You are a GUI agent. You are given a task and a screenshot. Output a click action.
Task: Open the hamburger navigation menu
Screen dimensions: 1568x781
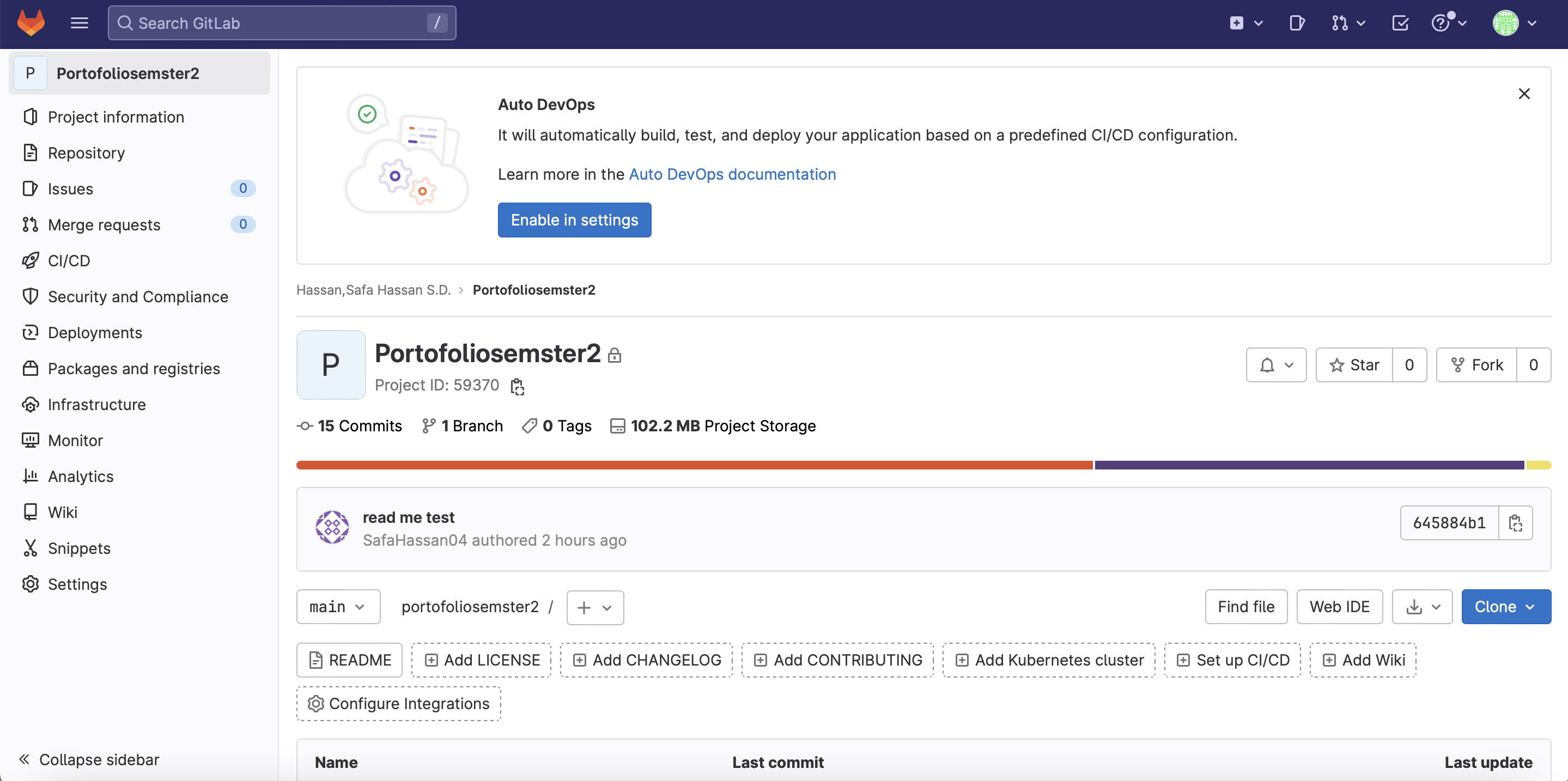point(79,23)
